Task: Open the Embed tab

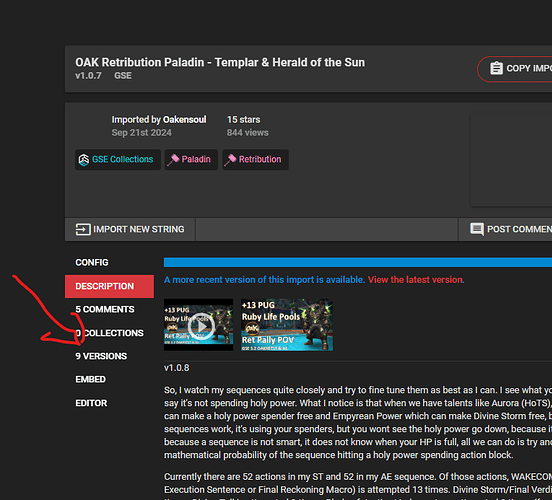Action: point(90,380)
